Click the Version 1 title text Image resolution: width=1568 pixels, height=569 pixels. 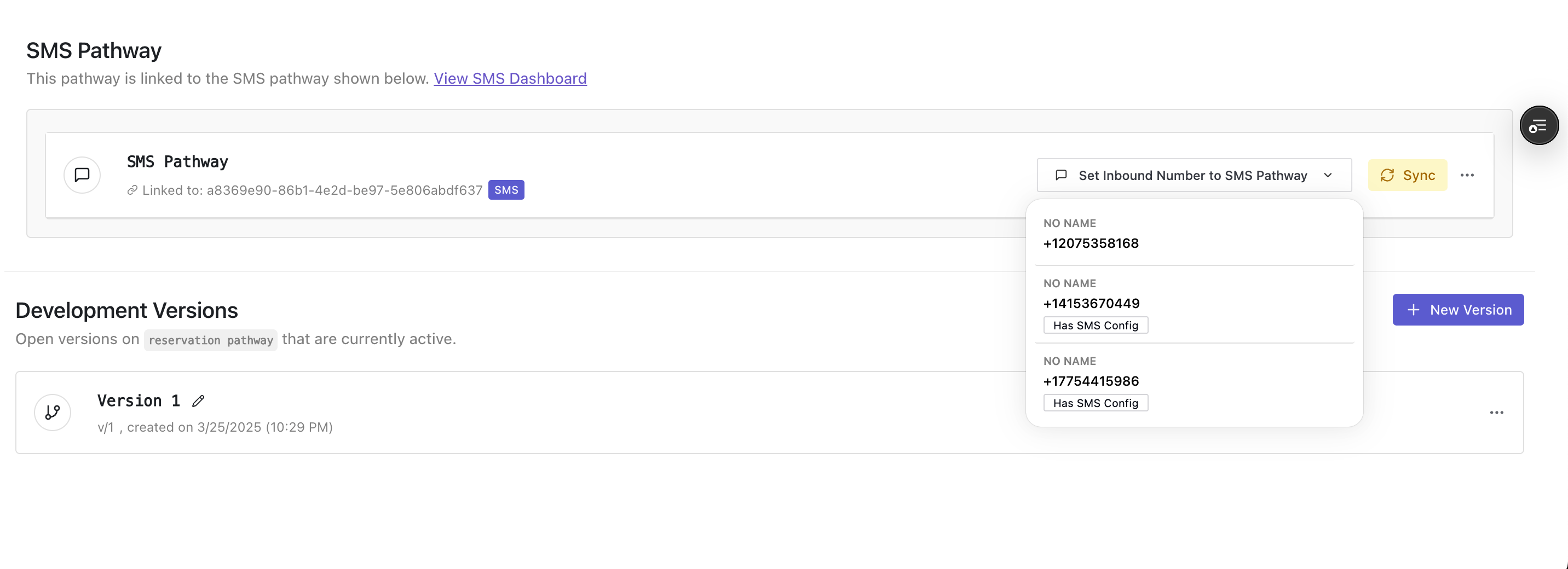tap(139, 401)
